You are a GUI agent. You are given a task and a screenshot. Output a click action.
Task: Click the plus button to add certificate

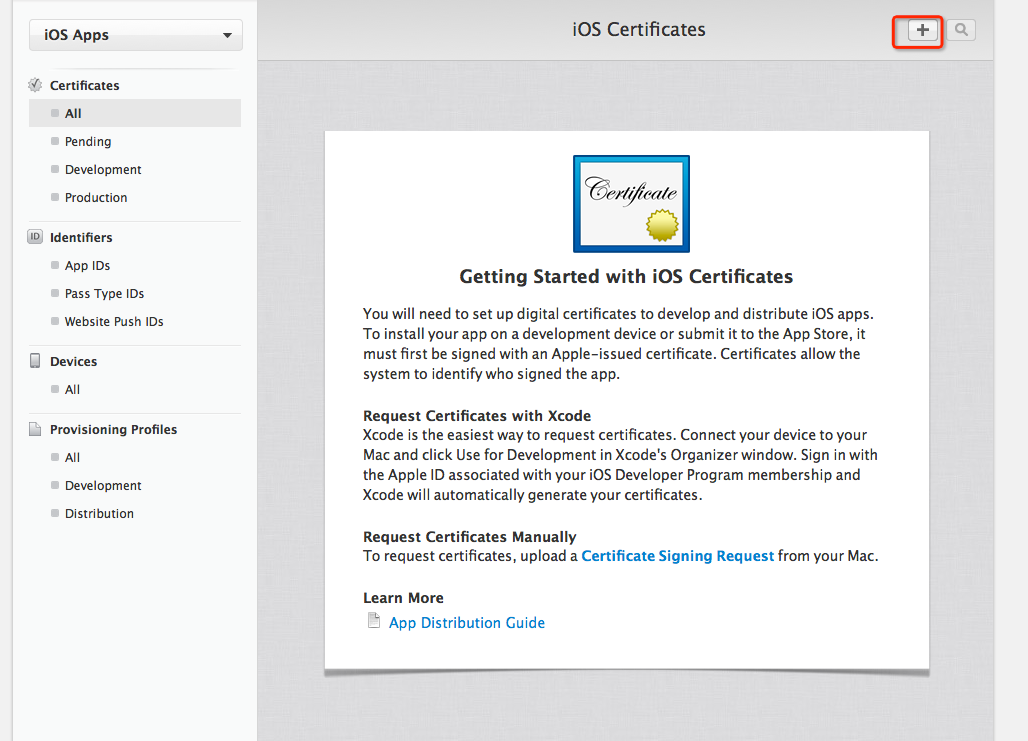click(x=922, y=31)
